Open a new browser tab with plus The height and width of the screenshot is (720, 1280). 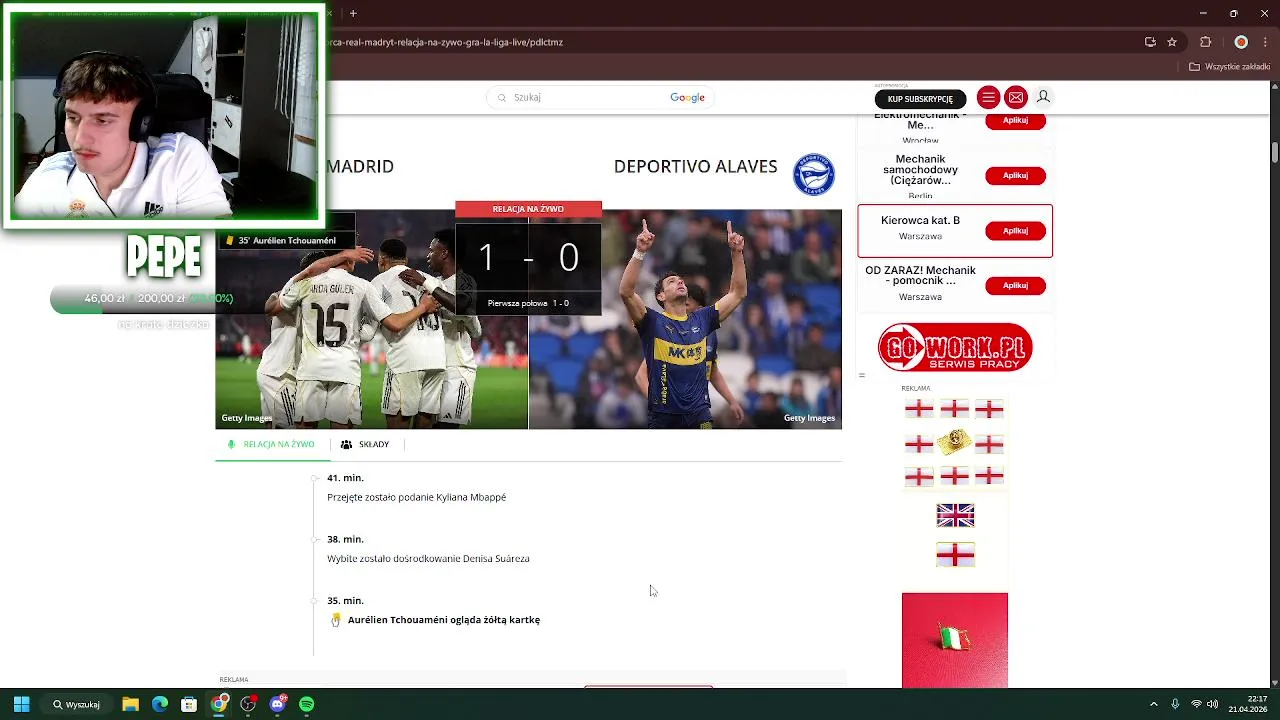tap(353, 13)
